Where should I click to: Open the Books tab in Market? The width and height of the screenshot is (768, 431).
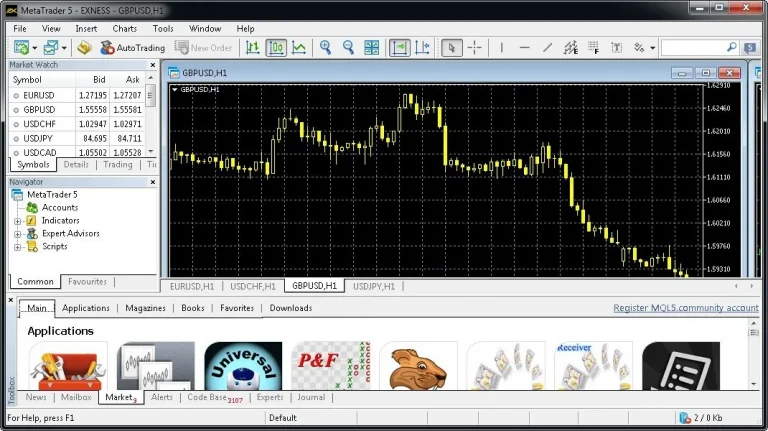pyautogui.click(x=192, y=308)
